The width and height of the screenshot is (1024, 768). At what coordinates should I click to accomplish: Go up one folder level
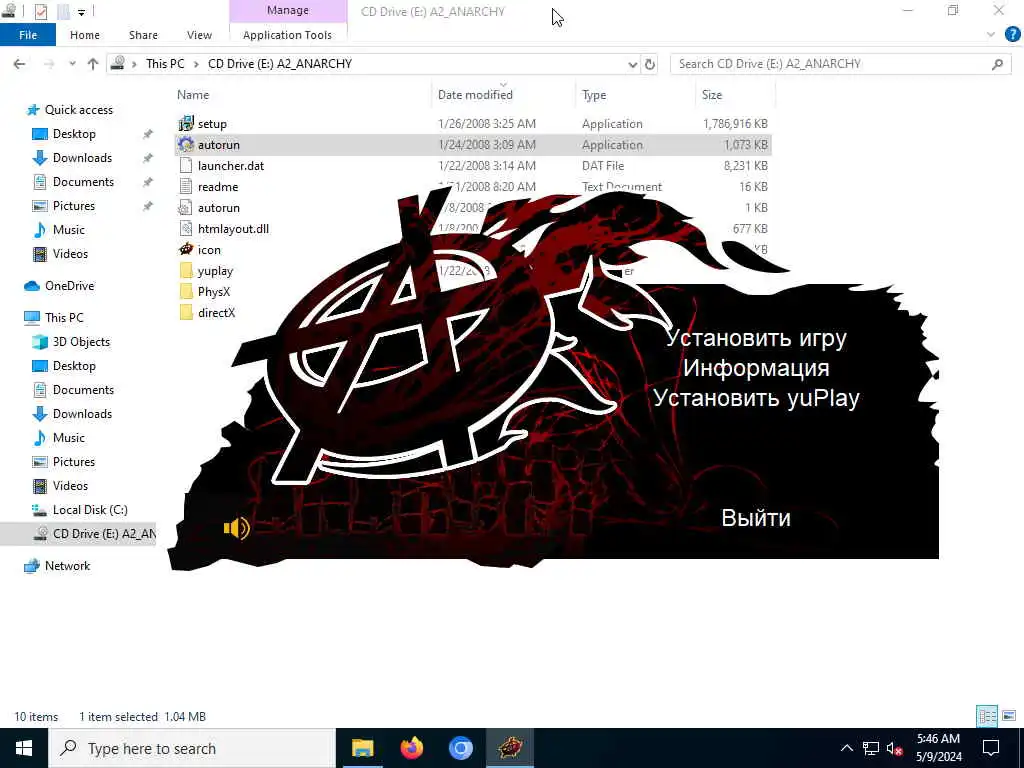pyautogui.click(x=93, y=64)
